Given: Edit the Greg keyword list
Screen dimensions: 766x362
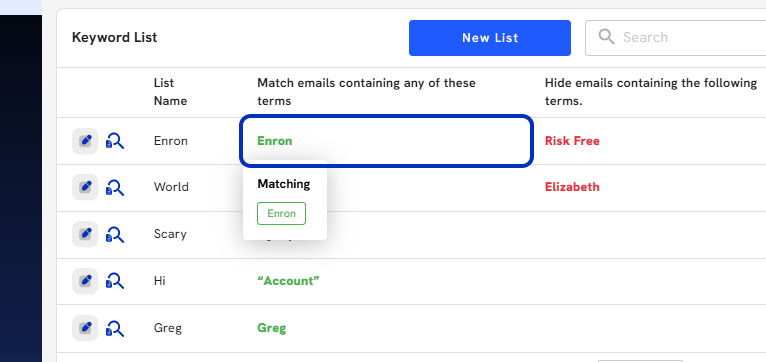Looking at the screenshot, I should (85, 328).
